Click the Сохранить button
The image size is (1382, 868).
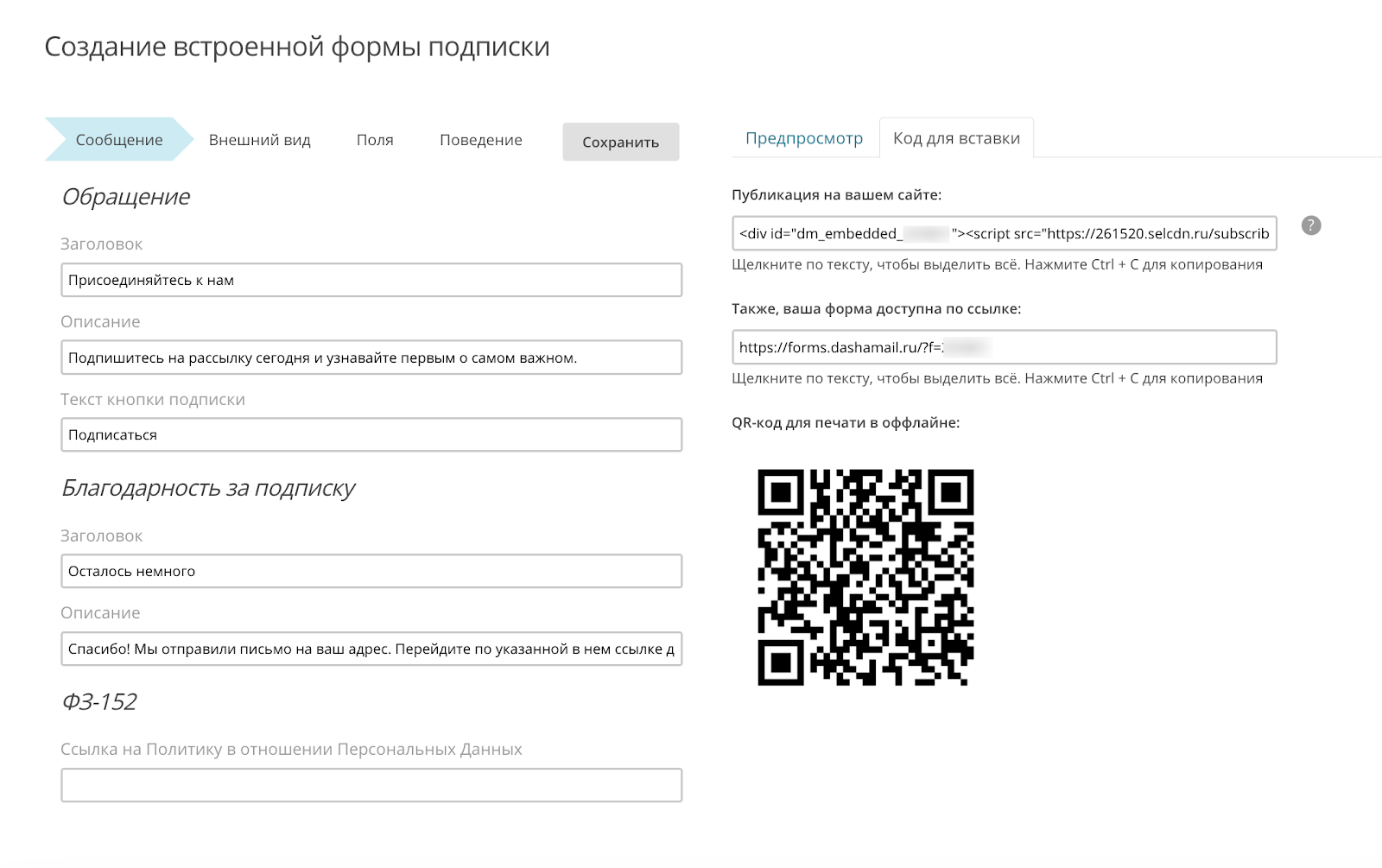pyautogui.click(x=621, y=142)
